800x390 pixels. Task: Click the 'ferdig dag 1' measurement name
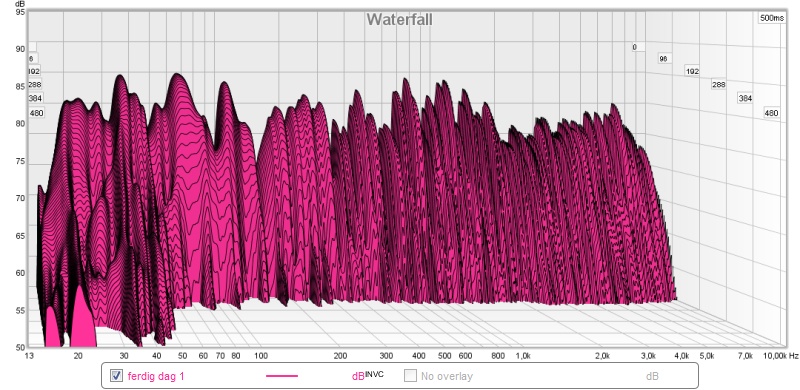[156, 377]
